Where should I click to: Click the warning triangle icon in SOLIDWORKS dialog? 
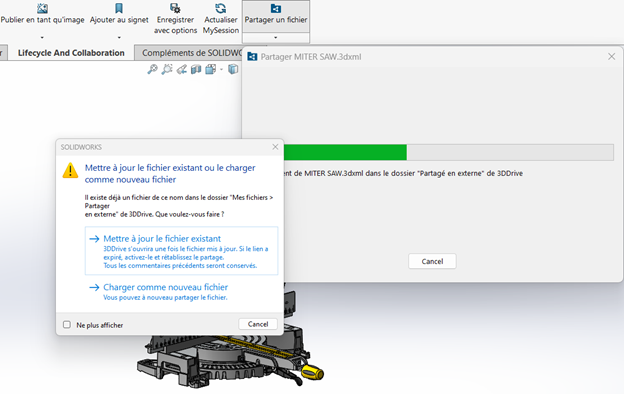[x=70, y=170]
